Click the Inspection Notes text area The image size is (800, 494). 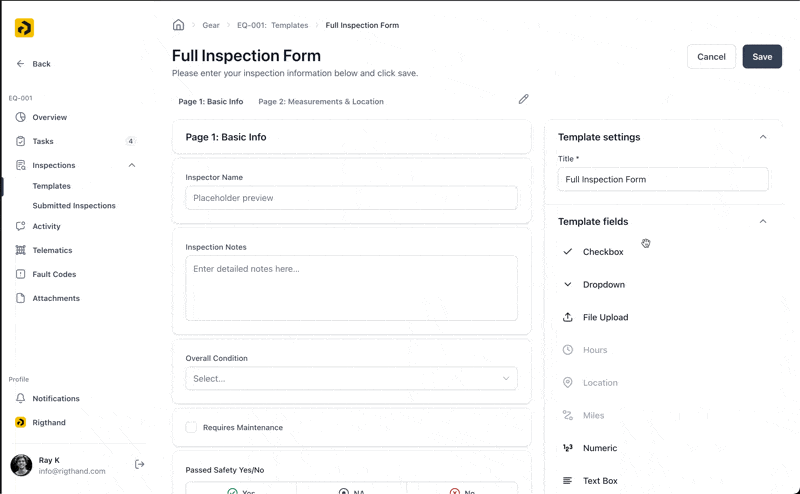352,288
